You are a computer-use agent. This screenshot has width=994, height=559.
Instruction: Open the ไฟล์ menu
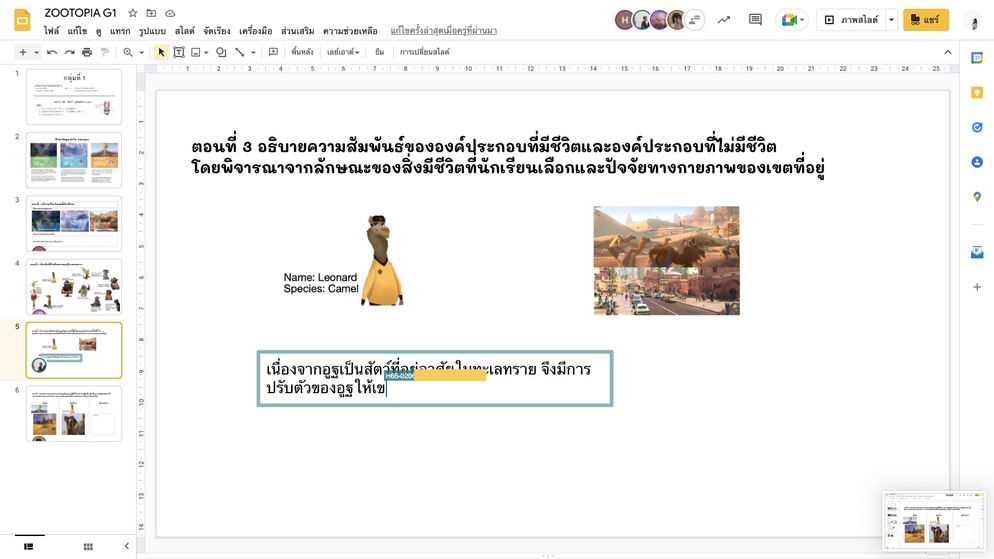[51, 30]
